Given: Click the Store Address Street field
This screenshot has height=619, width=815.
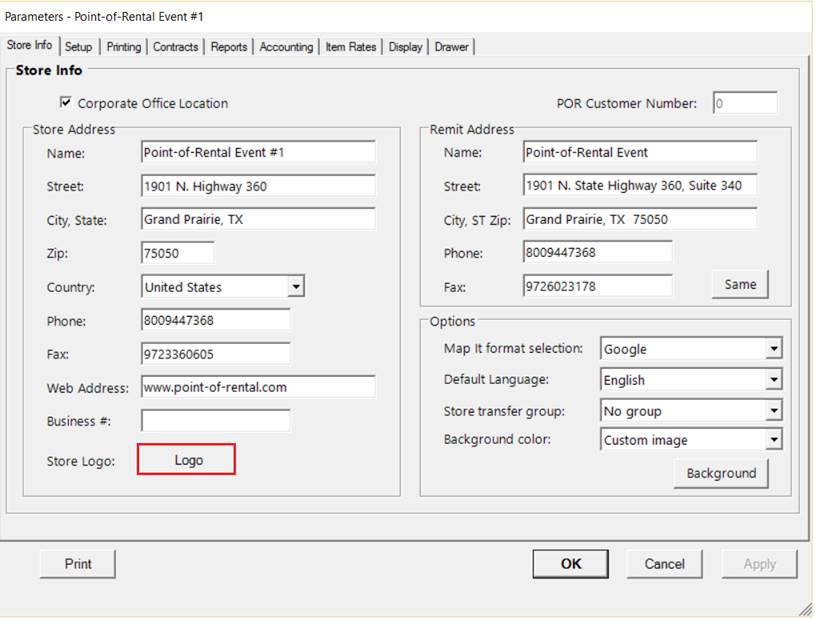Looking at the screenshot, I should click(258, 186).
